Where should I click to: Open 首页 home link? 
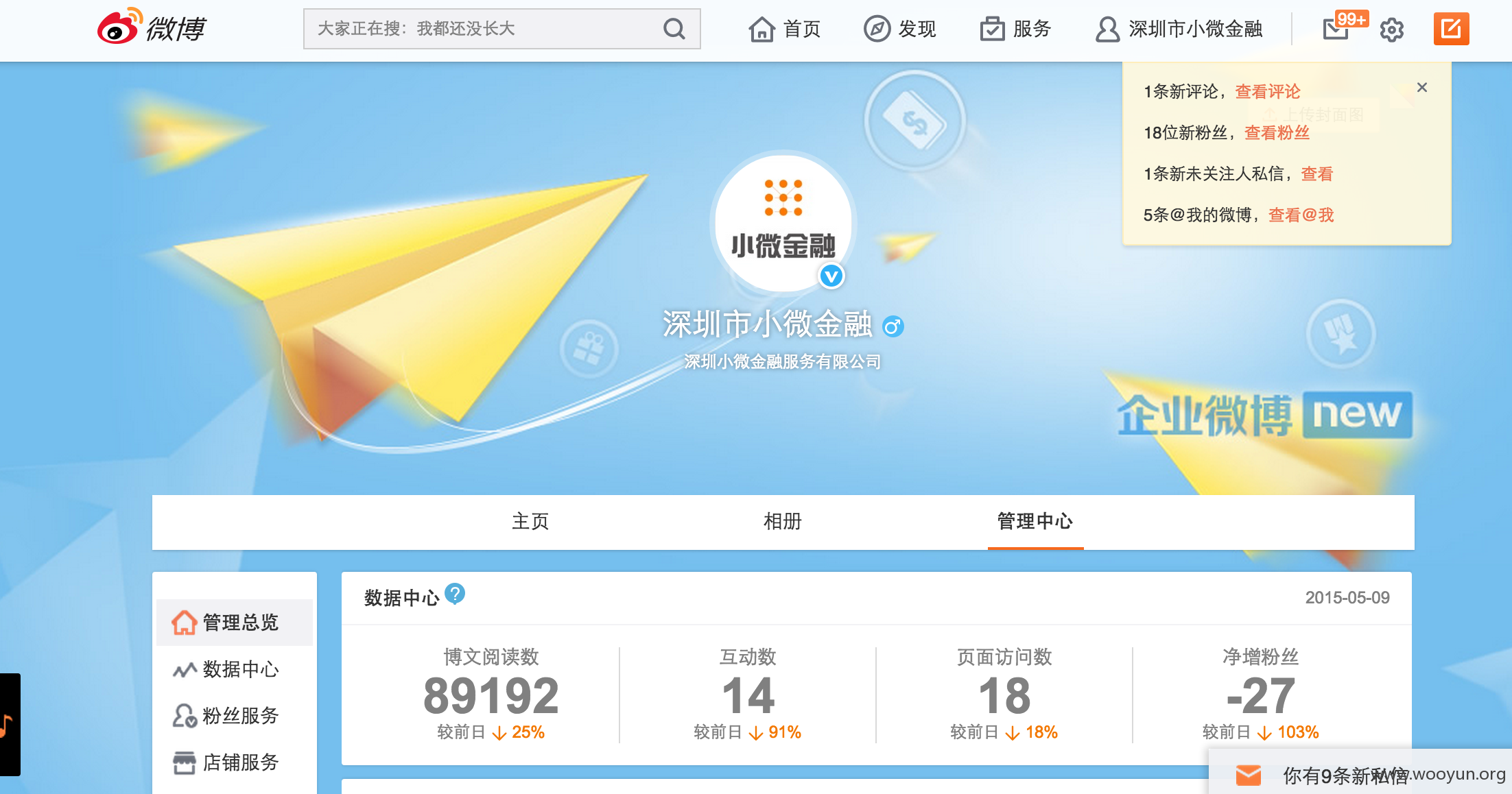[785, 29]
